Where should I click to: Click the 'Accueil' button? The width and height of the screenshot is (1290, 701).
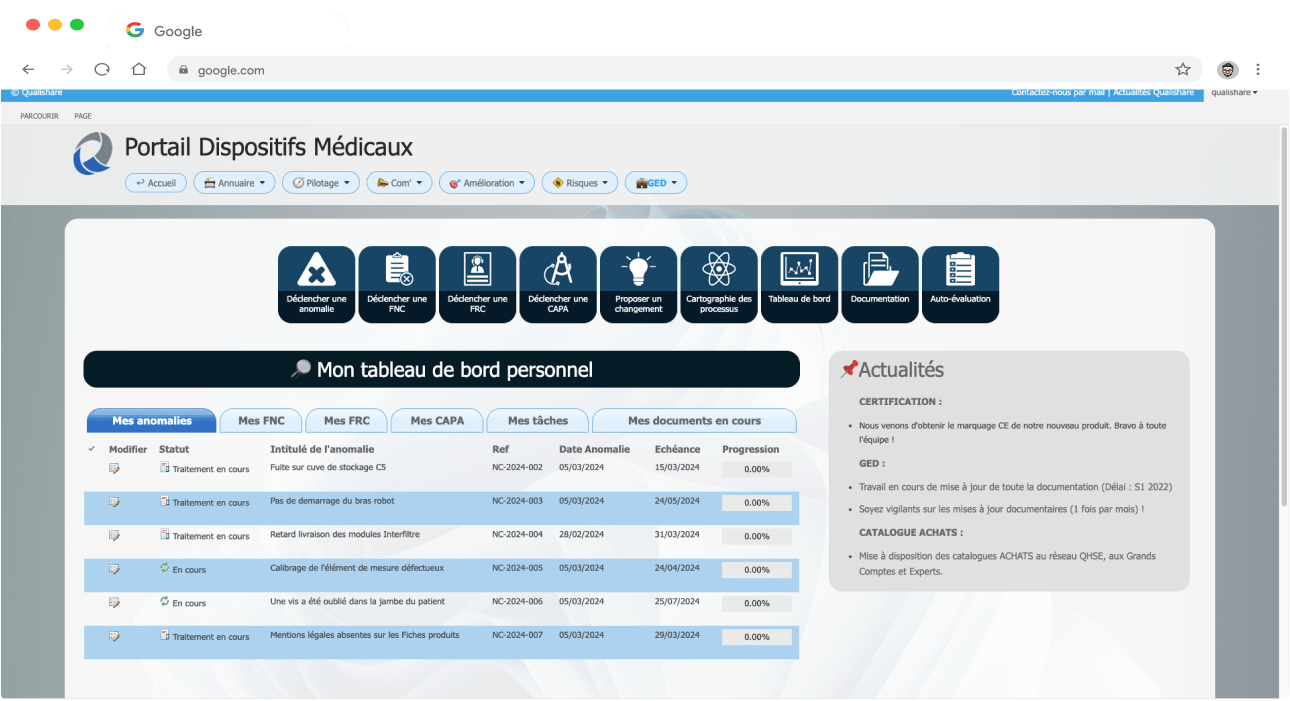155,182
